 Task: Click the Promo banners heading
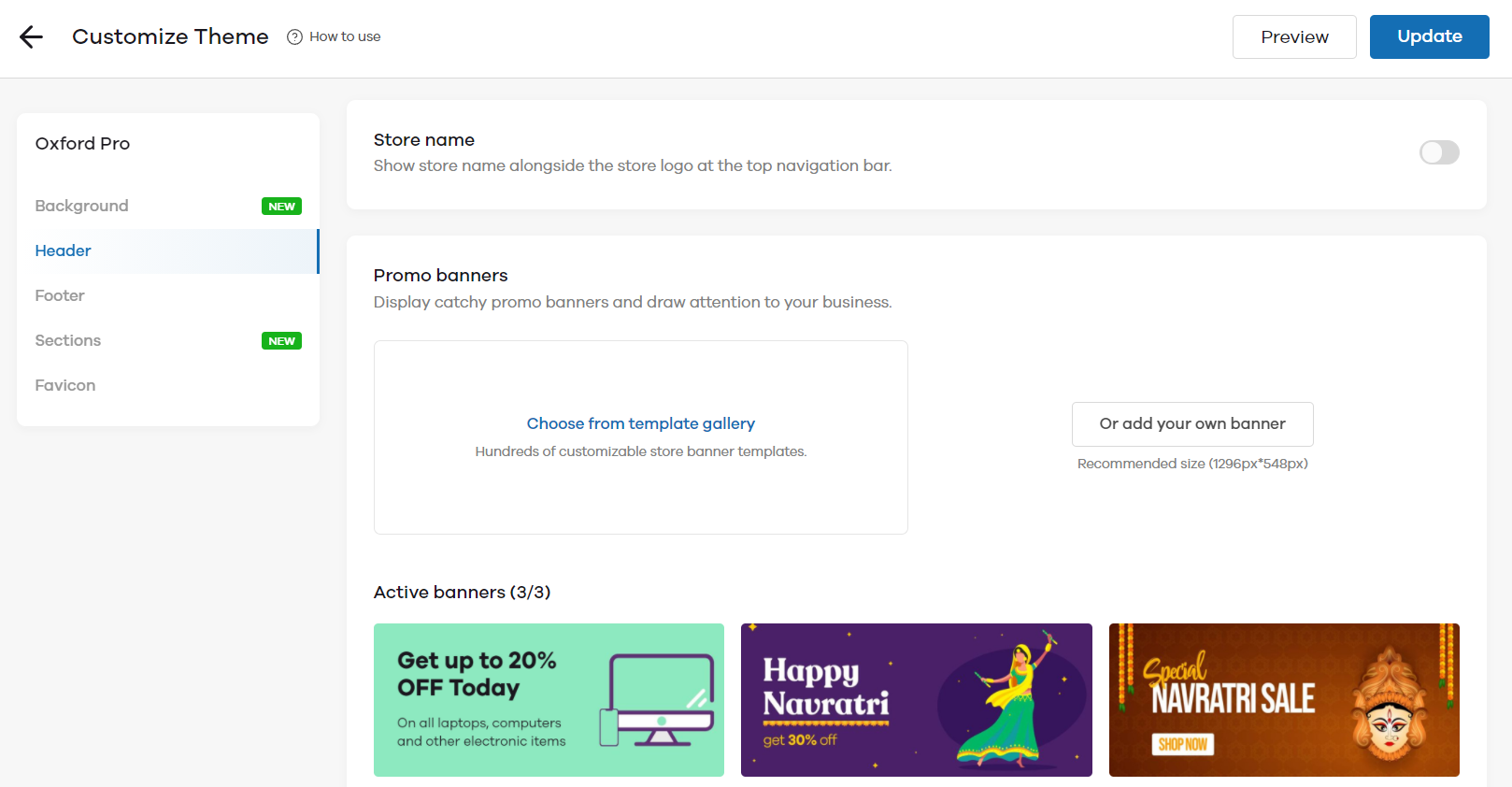pyautogui.click(x=440, y=276)
